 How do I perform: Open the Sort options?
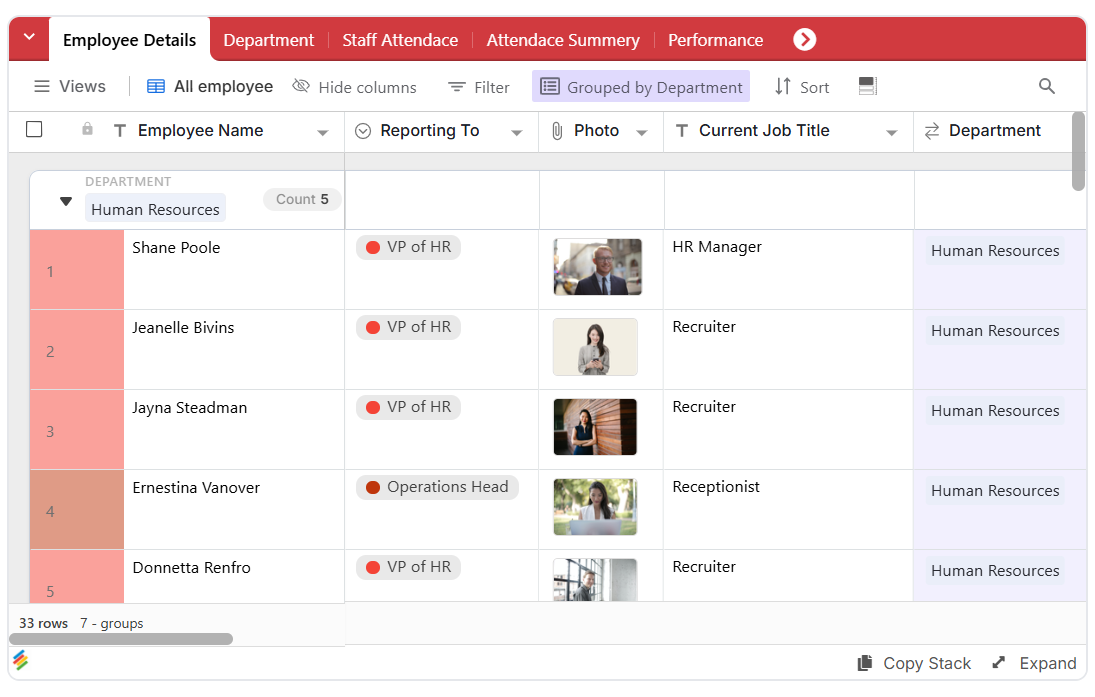pos(802,87)
